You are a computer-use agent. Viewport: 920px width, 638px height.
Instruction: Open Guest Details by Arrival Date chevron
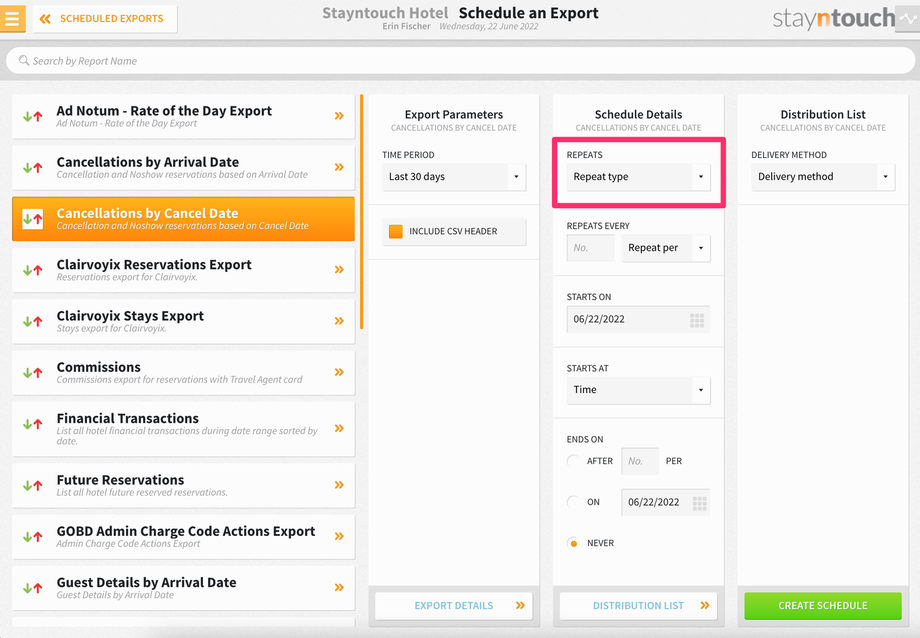[x=339, y=588]
